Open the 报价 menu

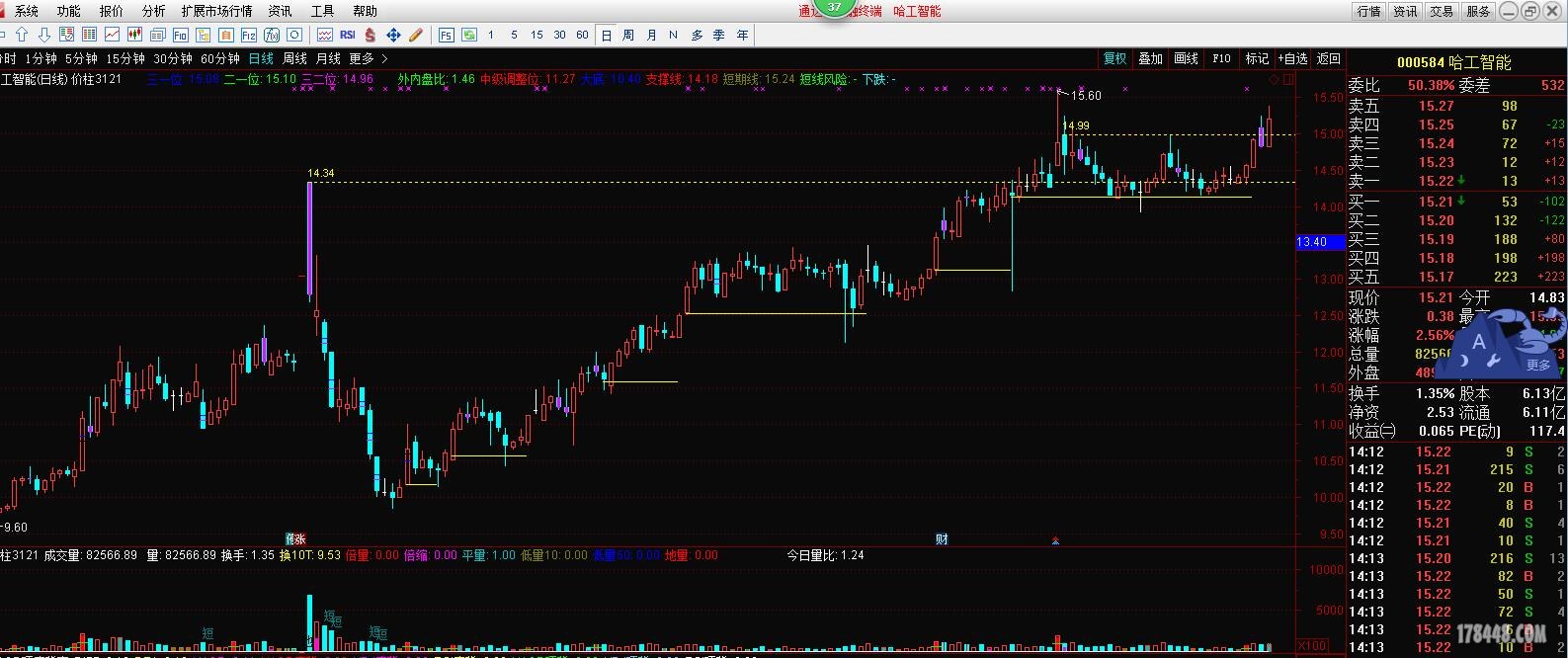pos(112,11)
